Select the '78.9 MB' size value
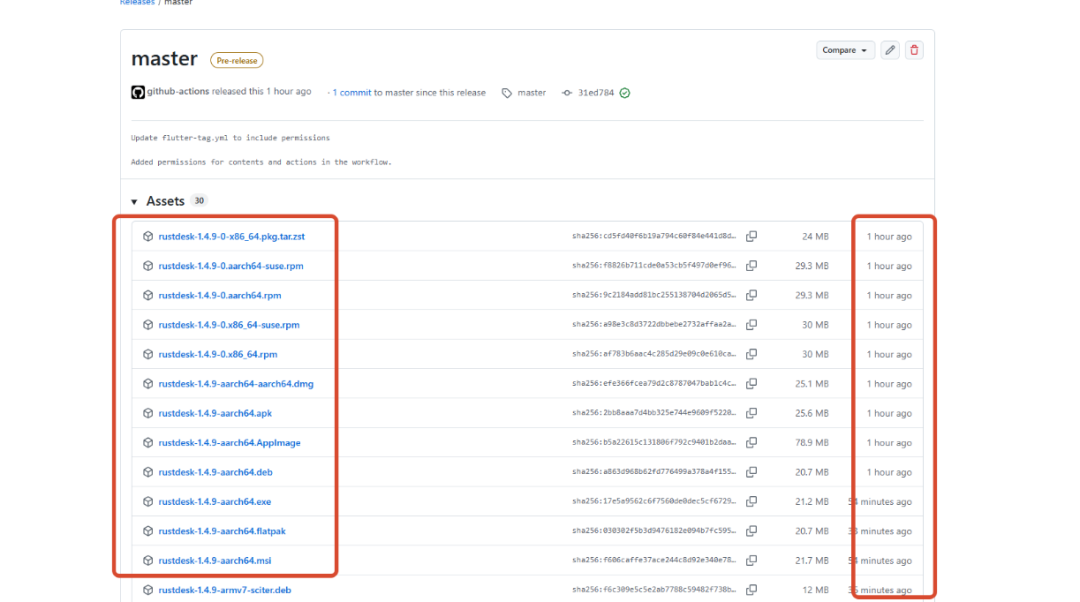The height and width of the screenshot is (602, 1080). point(812,443)
